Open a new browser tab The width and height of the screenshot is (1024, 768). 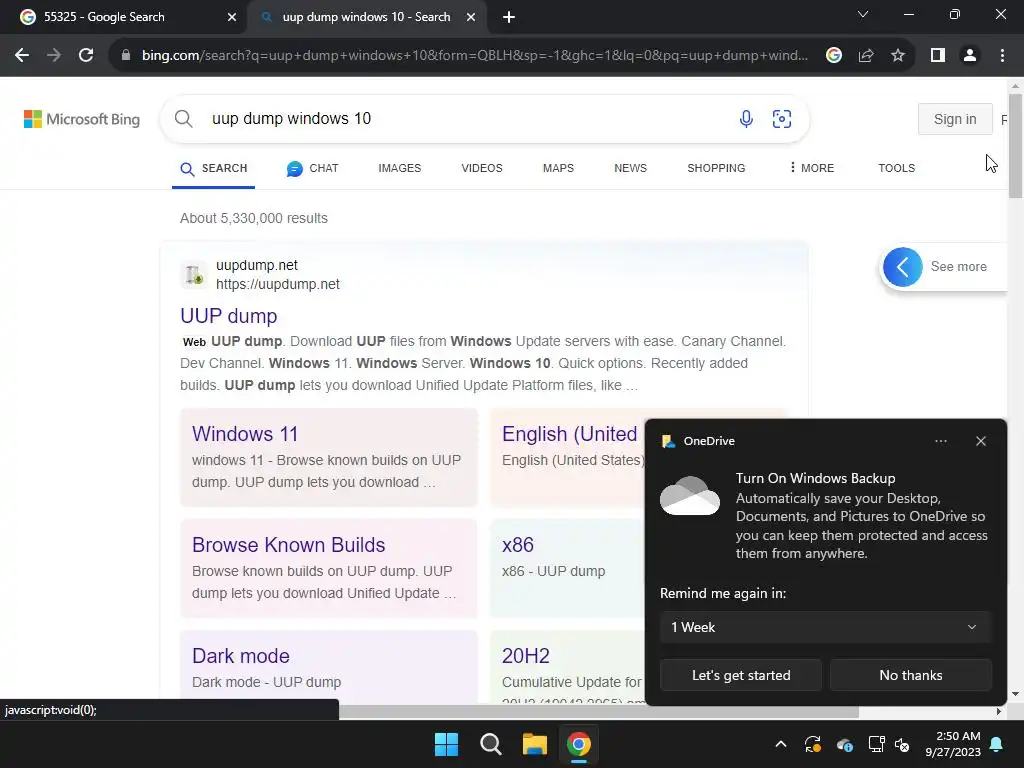point(509,18)
